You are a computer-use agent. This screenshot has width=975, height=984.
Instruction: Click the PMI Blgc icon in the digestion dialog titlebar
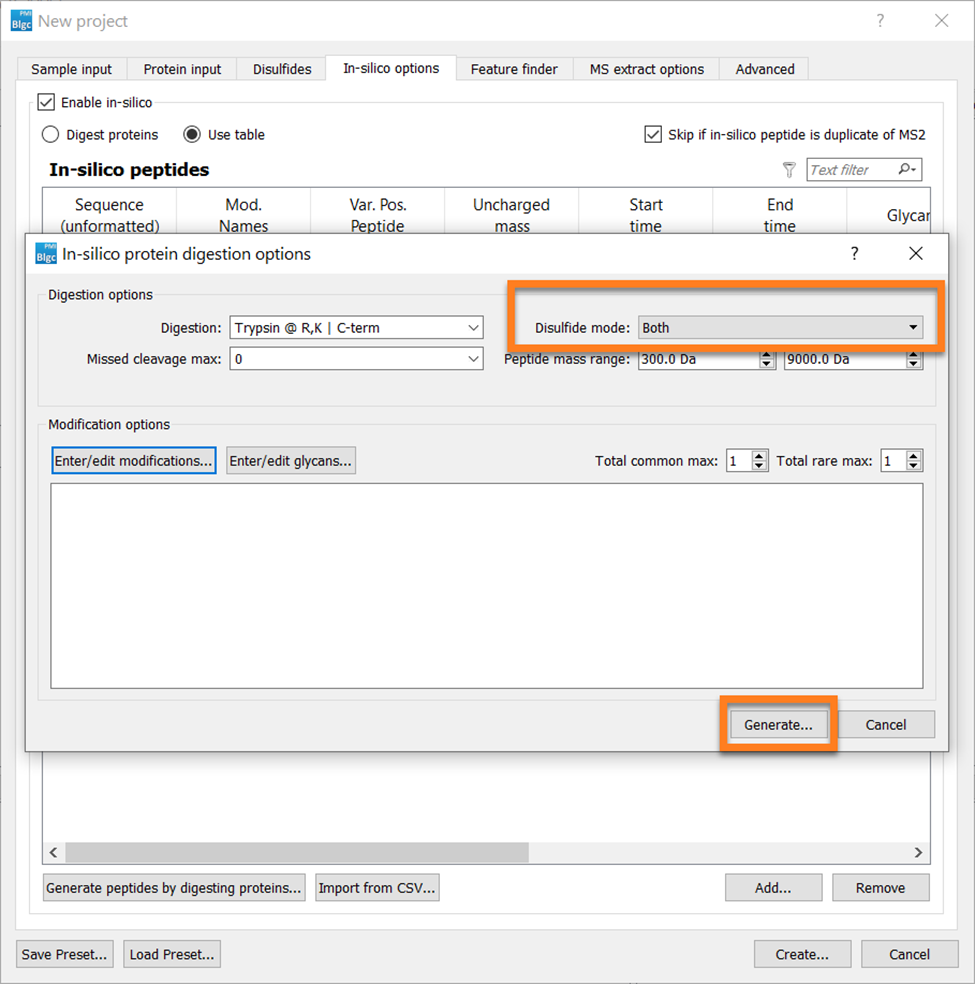pyautogui.click(x=45, y=254)
